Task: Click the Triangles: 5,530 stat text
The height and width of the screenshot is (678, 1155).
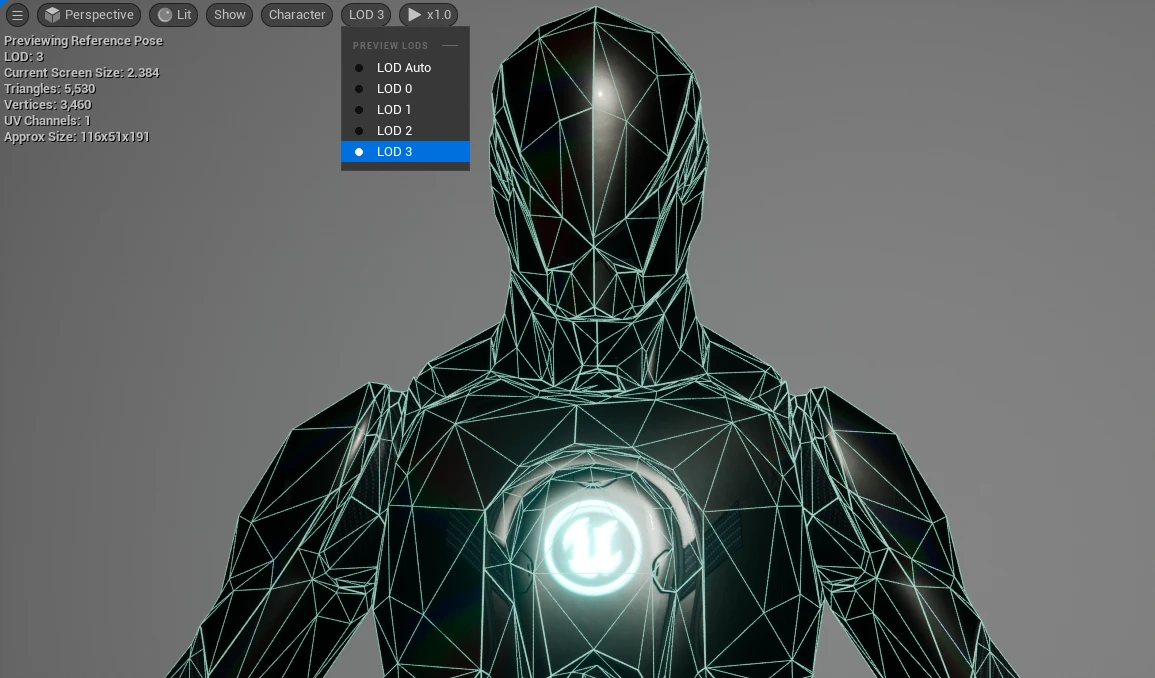Action: [50, 88]
